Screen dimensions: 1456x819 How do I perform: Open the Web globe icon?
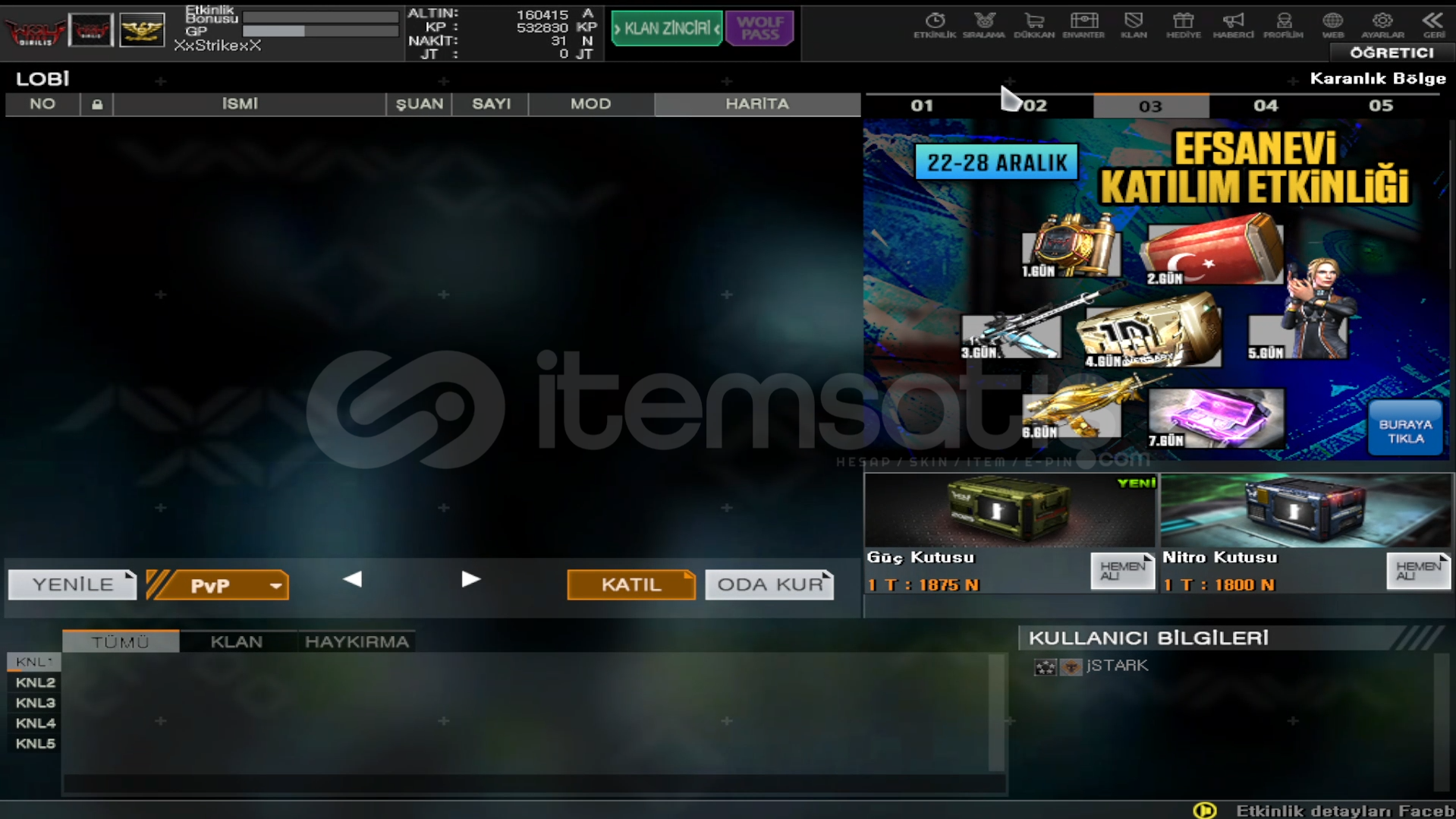1333,25
